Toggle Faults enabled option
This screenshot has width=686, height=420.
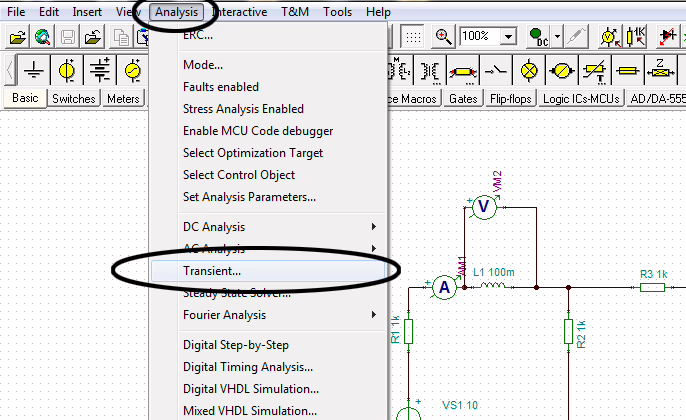click(x=220, y=87)
